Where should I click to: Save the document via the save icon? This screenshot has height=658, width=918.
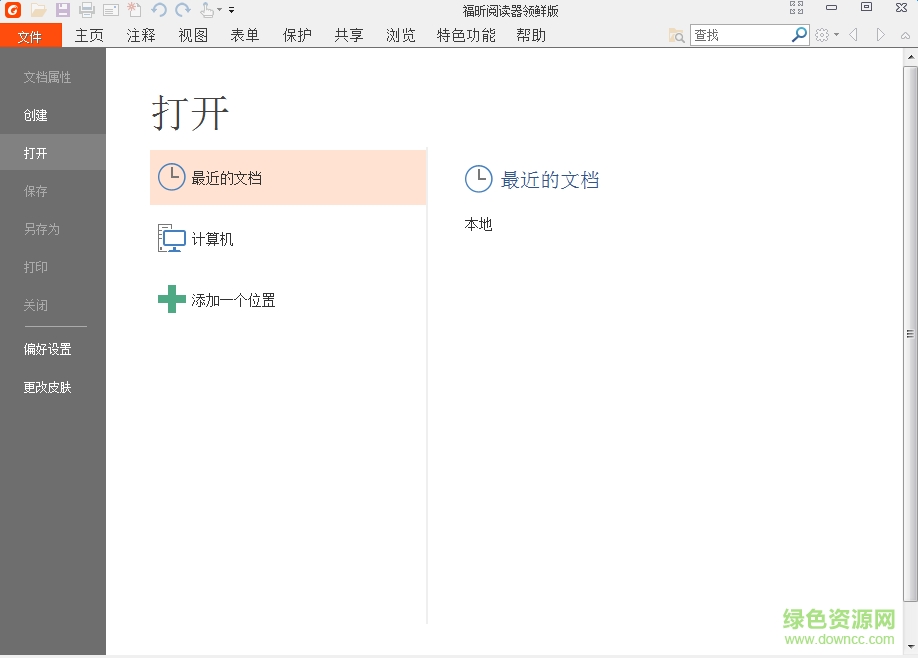[62, 10]
